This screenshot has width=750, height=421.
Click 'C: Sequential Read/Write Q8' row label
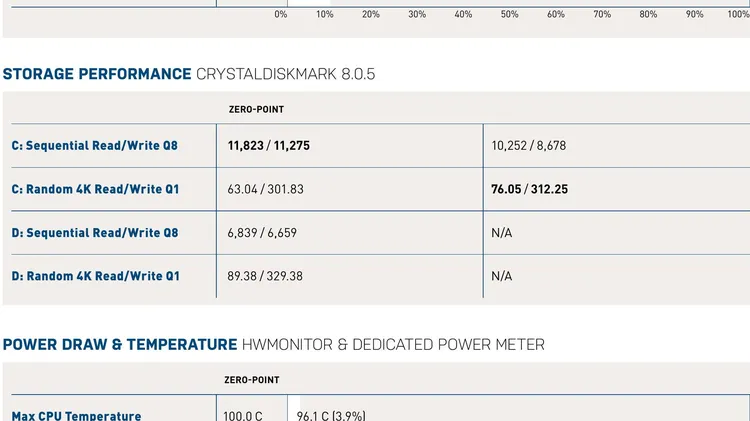click(95, 145)
